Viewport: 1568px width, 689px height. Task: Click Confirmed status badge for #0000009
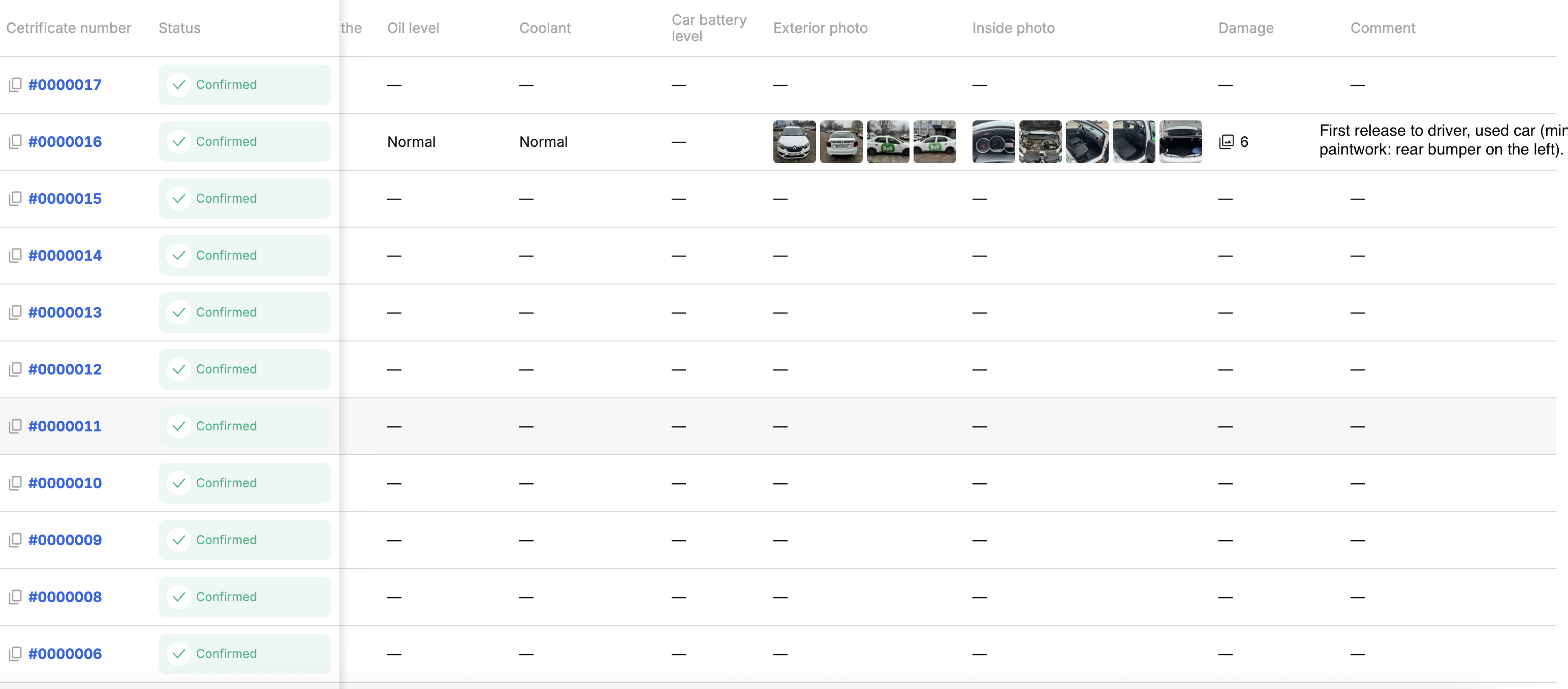click(245, 540)
